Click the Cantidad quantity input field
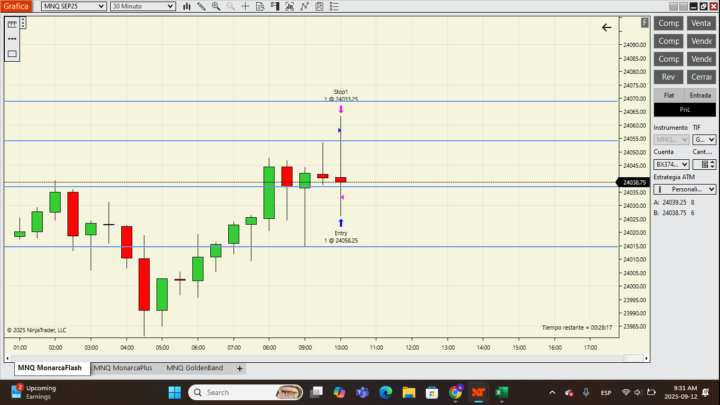 (x=701, y=164)
